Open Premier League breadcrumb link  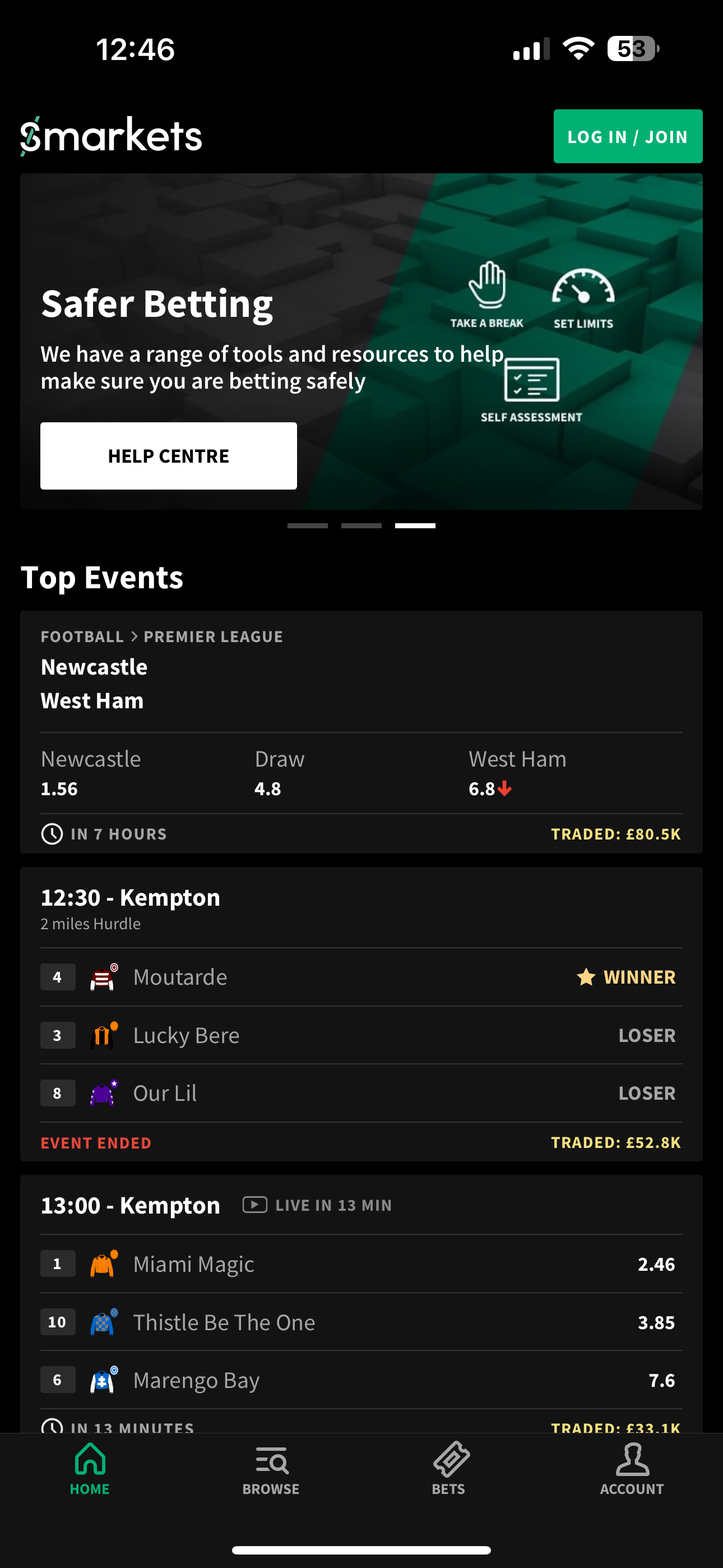tap(213, 637)
